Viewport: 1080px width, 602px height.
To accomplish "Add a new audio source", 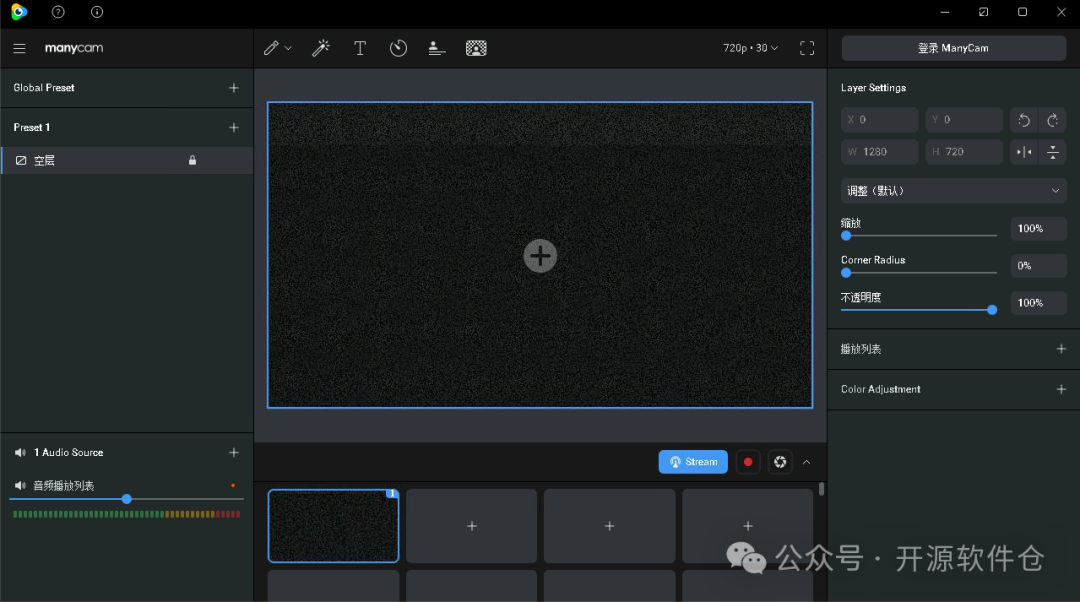I will pyautogui.click(x=233, y=453).
